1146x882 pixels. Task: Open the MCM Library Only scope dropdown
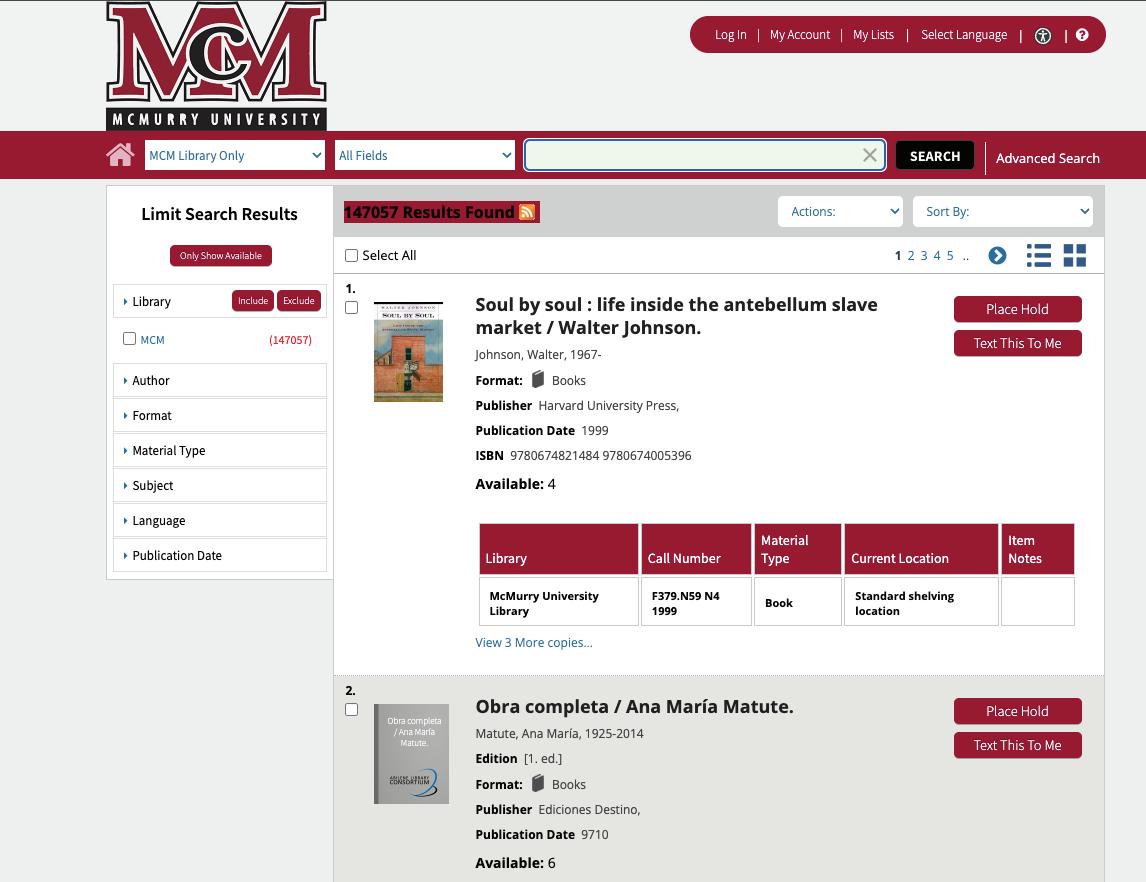coord(235,155)
